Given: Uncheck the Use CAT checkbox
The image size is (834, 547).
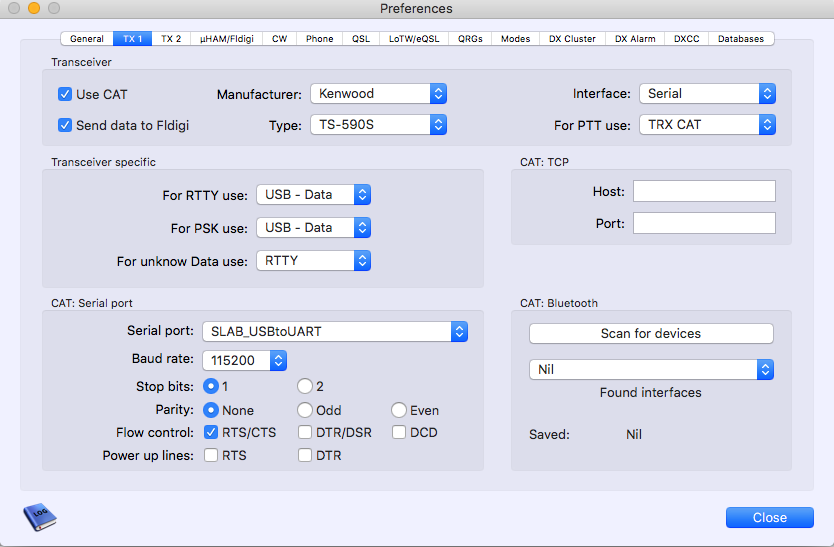Looking at the screenshot, I should pos(65,94).
